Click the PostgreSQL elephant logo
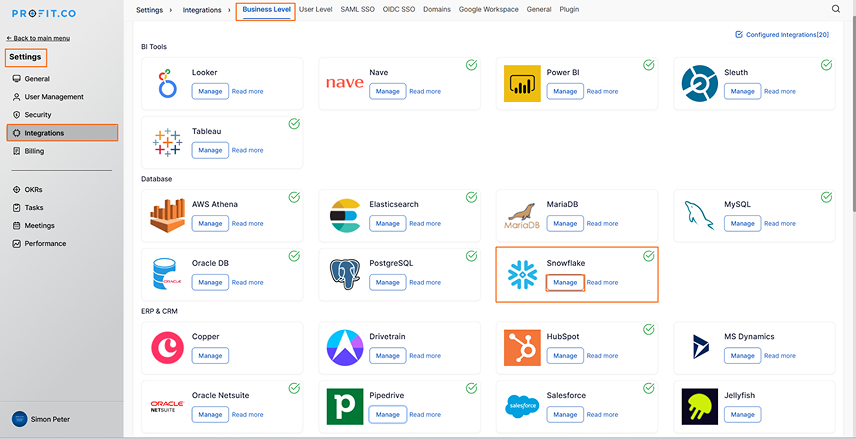 coord(344,275)
